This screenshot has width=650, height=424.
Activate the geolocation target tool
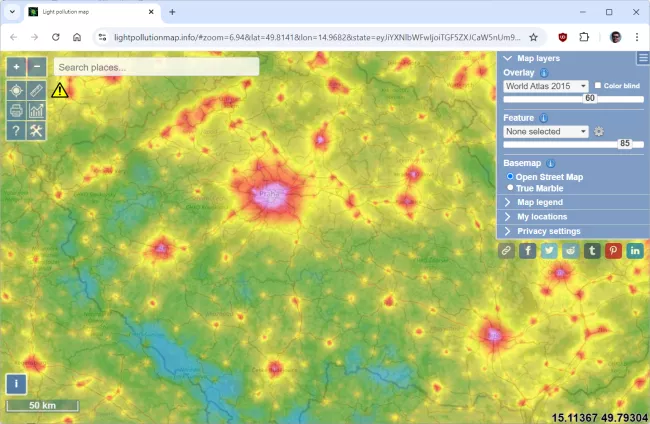[17, 89]
